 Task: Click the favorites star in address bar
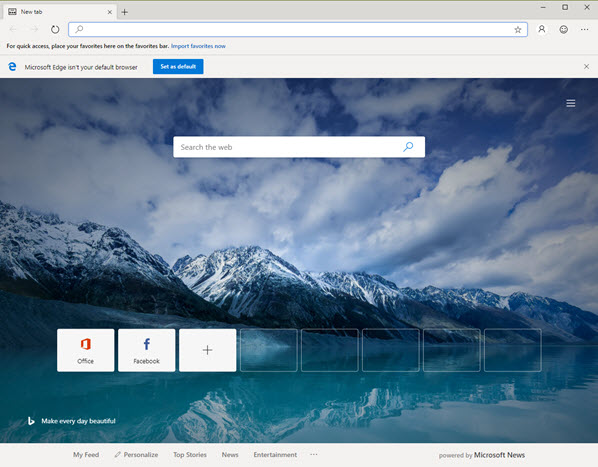[518, 30]
